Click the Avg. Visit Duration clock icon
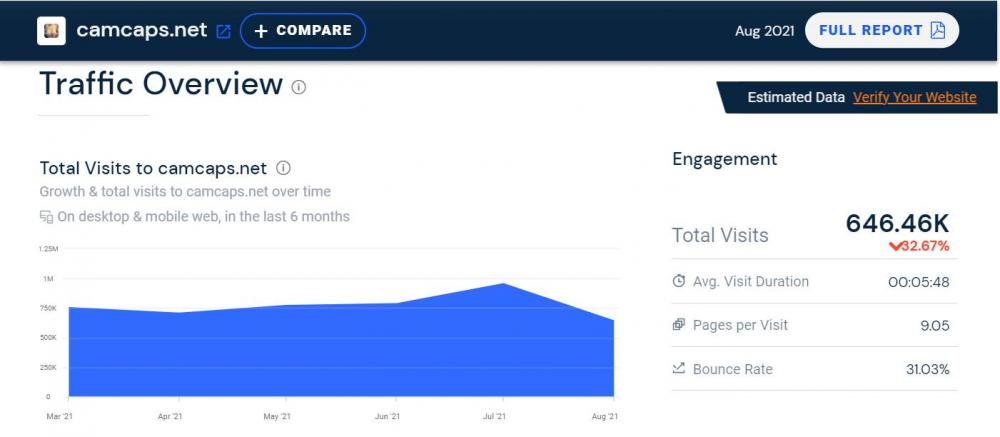 (679, 281)
